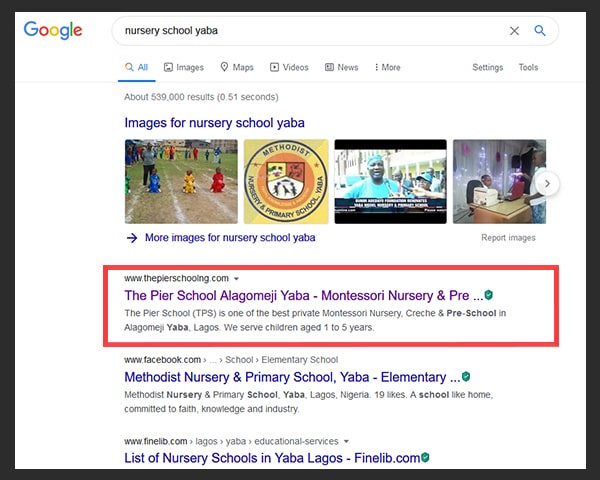Click the Google logo
Viewport: 600px width, 480px height.
click(53, 30)
